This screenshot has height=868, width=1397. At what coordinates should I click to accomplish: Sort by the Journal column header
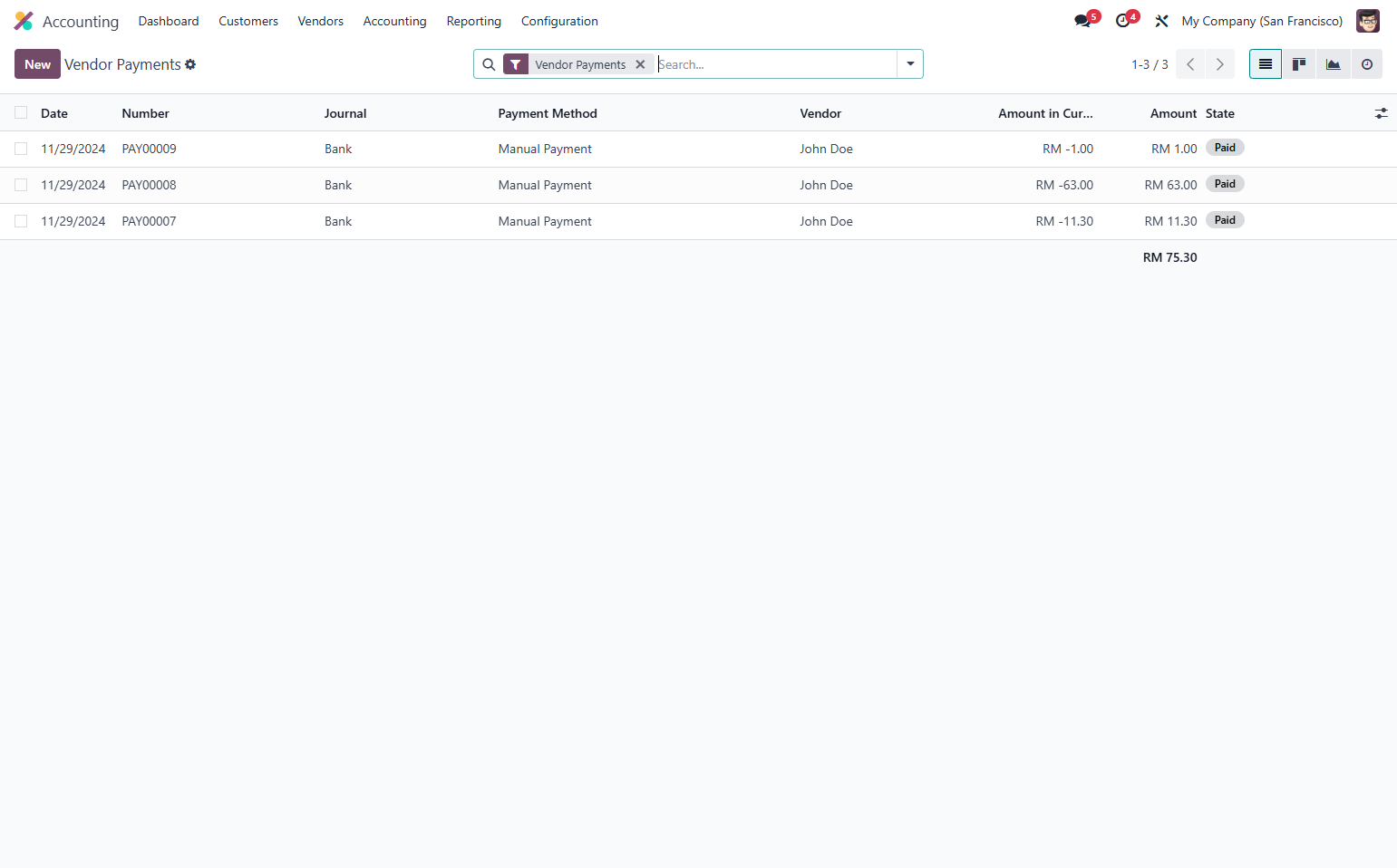pos(345,113)
